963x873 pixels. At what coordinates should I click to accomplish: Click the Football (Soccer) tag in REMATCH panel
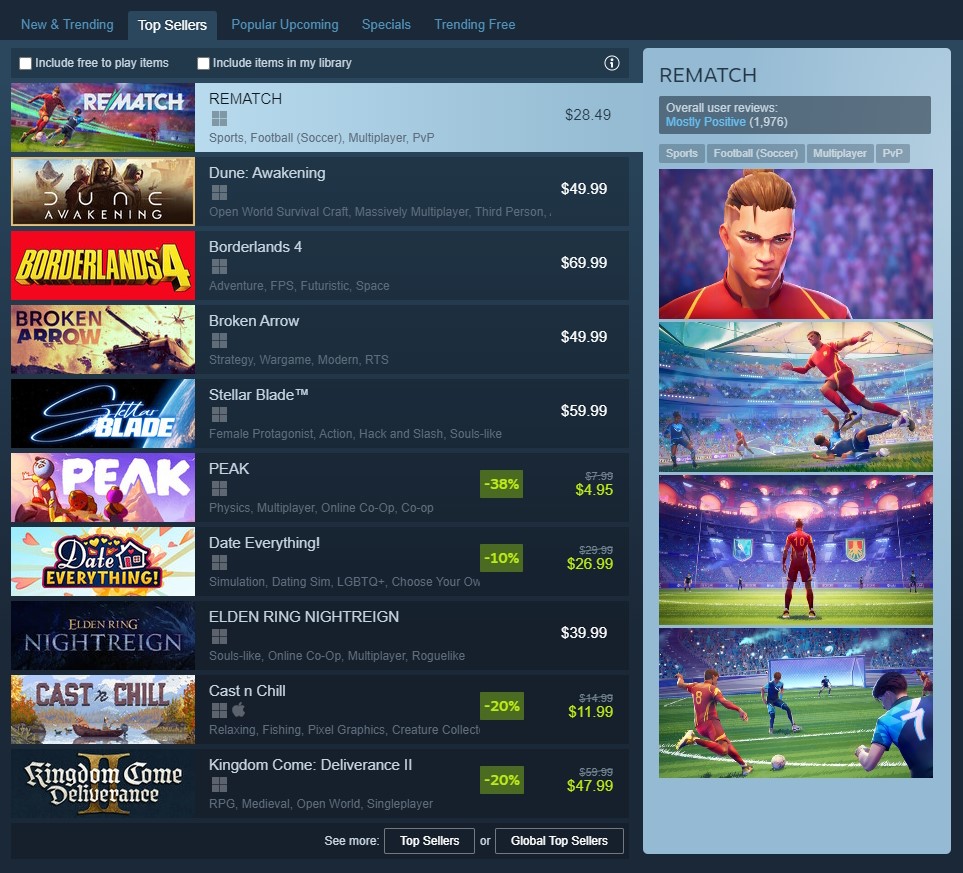click(x=755, y=153)
